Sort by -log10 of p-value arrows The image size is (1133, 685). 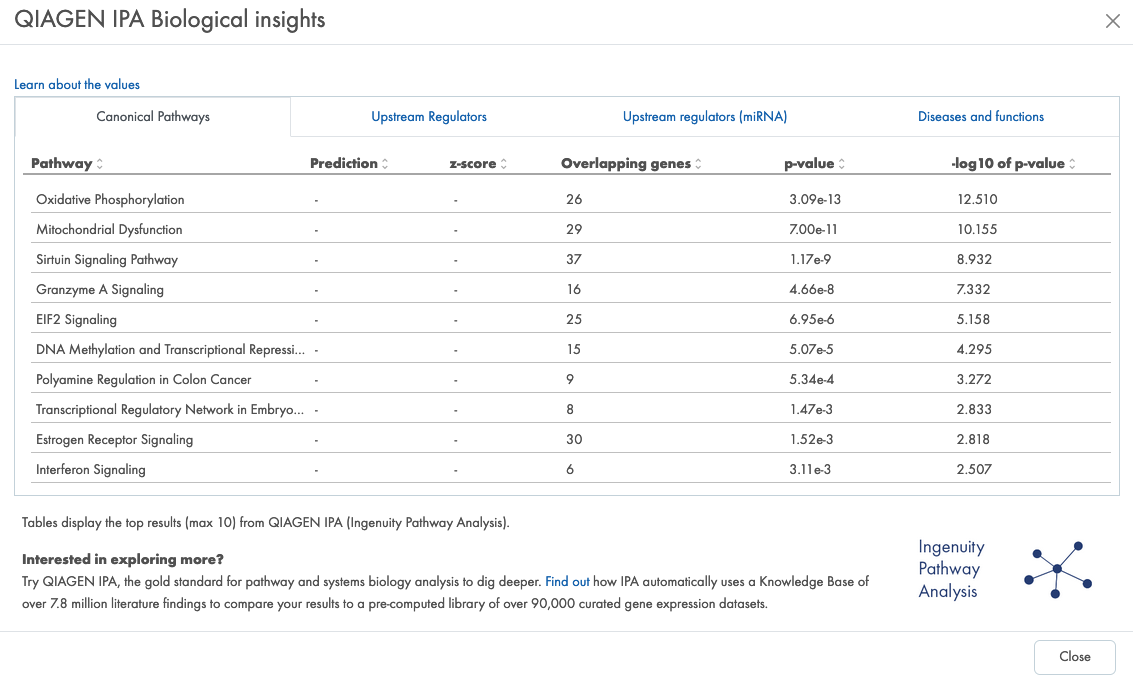tap(1072, 164)
